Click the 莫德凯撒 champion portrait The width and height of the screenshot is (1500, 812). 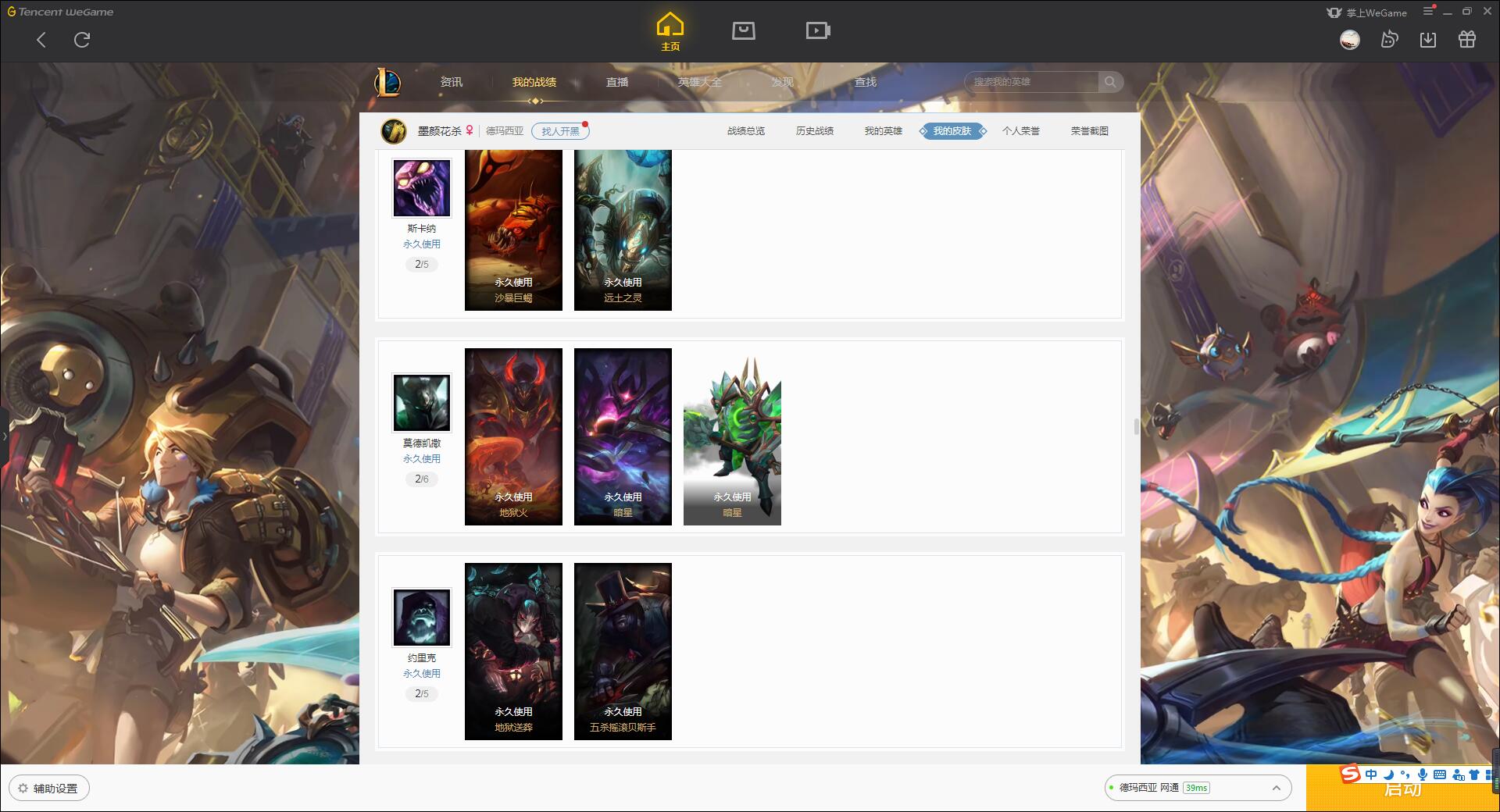click(422, 403)
